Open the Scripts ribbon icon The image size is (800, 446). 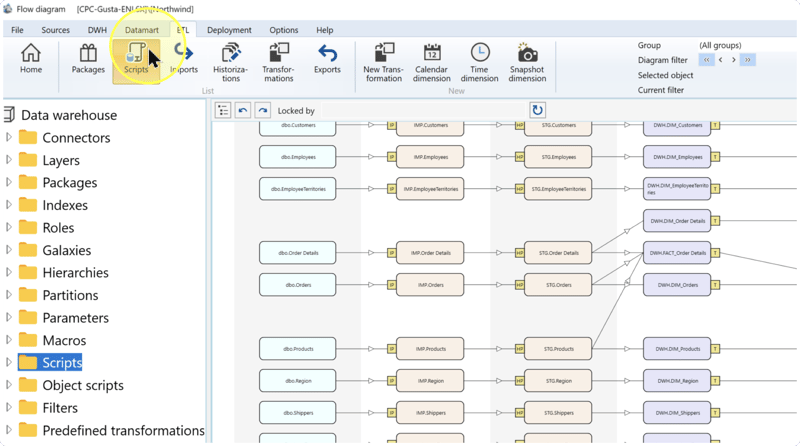click(136, 60)
